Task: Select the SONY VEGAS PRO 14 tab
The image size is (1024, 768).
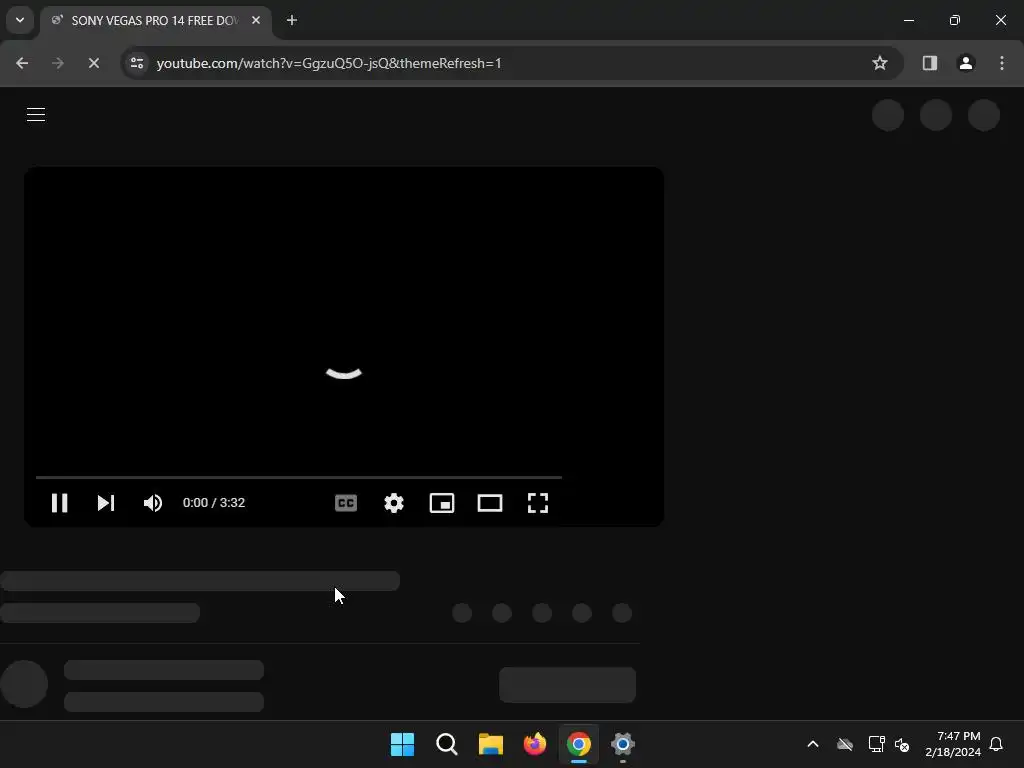Action: coord(157,20)
